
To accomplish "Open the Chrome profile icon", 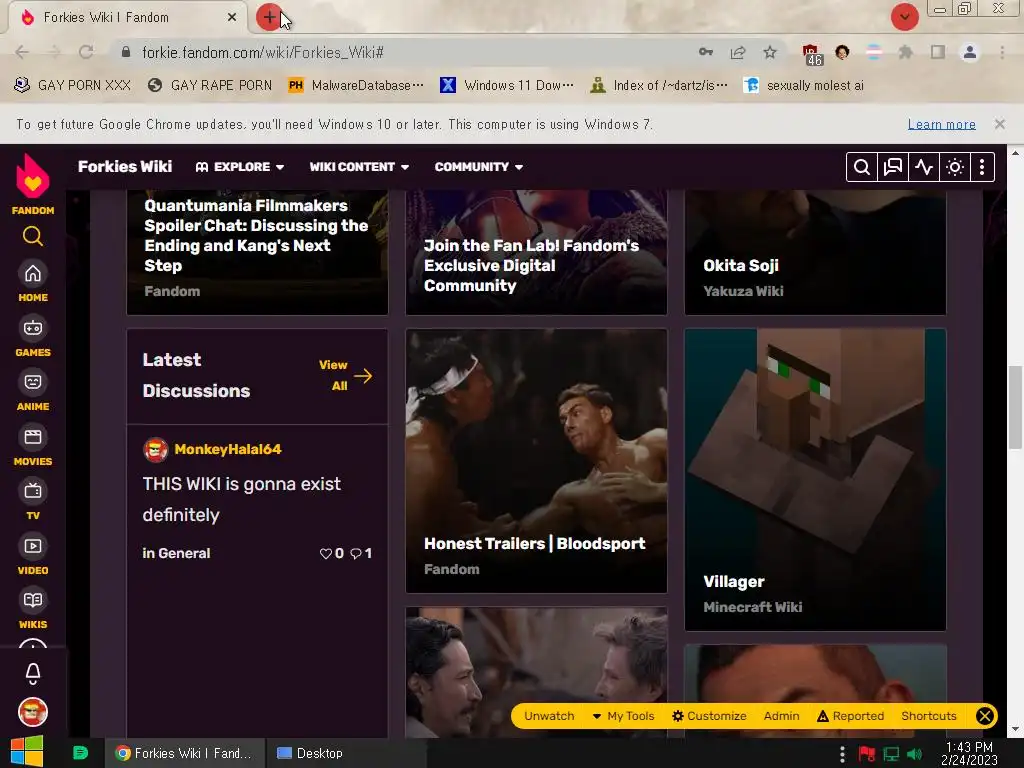I will pyautogui.click(x=970, y=52).
